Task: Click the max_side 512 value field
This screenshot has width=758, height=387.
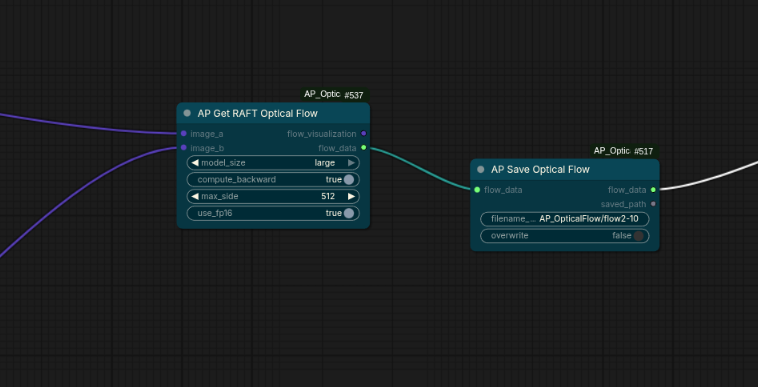Action: click(x=328, y=197)
